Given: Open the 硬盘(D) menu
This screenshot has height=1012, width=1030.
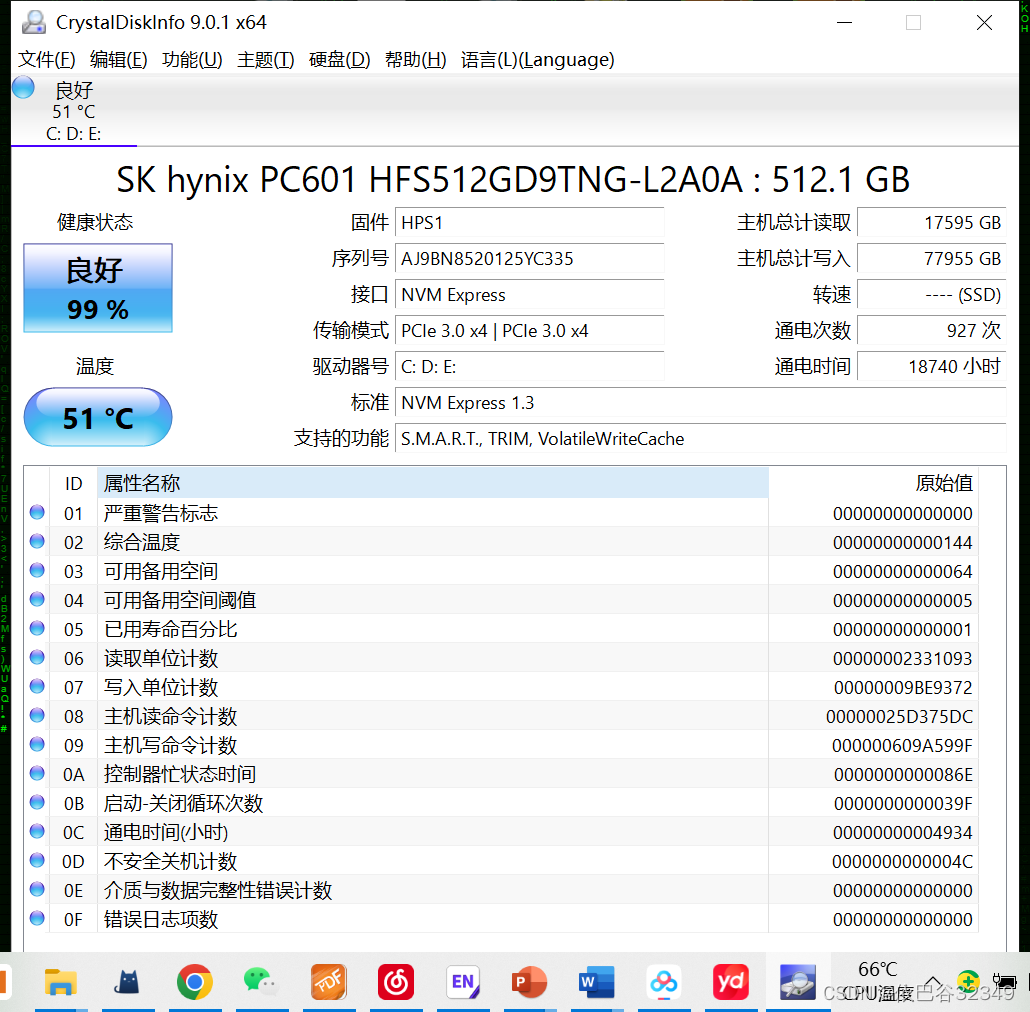Looking at the screenshot, I should coord(340,60).
